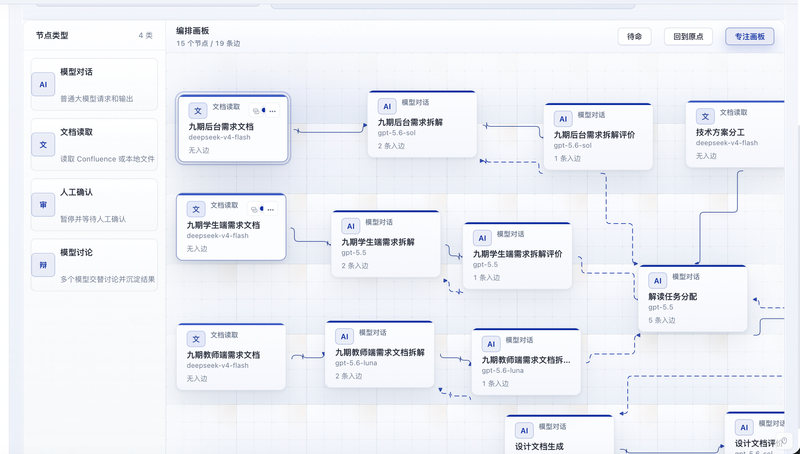Click the copy icon on 九期后台需求文档 node
800x454 pixels.
256,111
